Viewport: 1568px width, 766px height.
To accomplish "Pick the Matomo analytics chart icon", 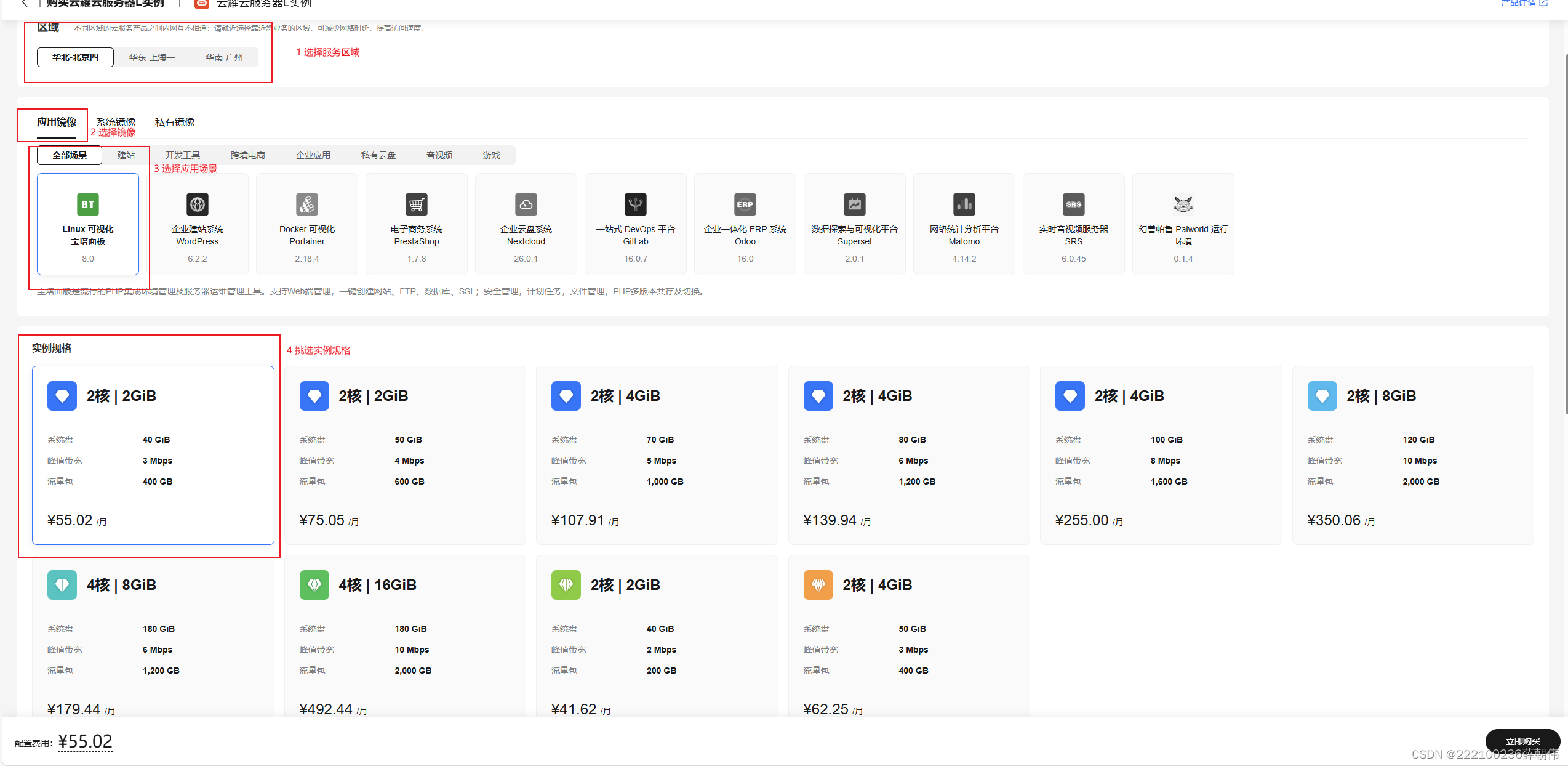I will pyautogui.click(x=964, y=204).
